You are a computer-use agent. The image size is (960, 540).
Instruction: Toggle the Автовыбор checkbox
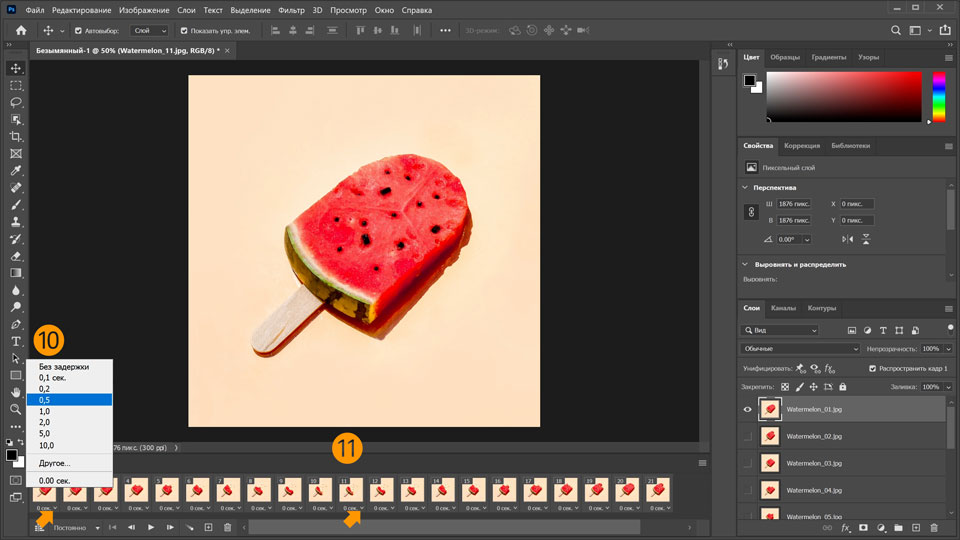pyautogui.click(x=79, y=31)
